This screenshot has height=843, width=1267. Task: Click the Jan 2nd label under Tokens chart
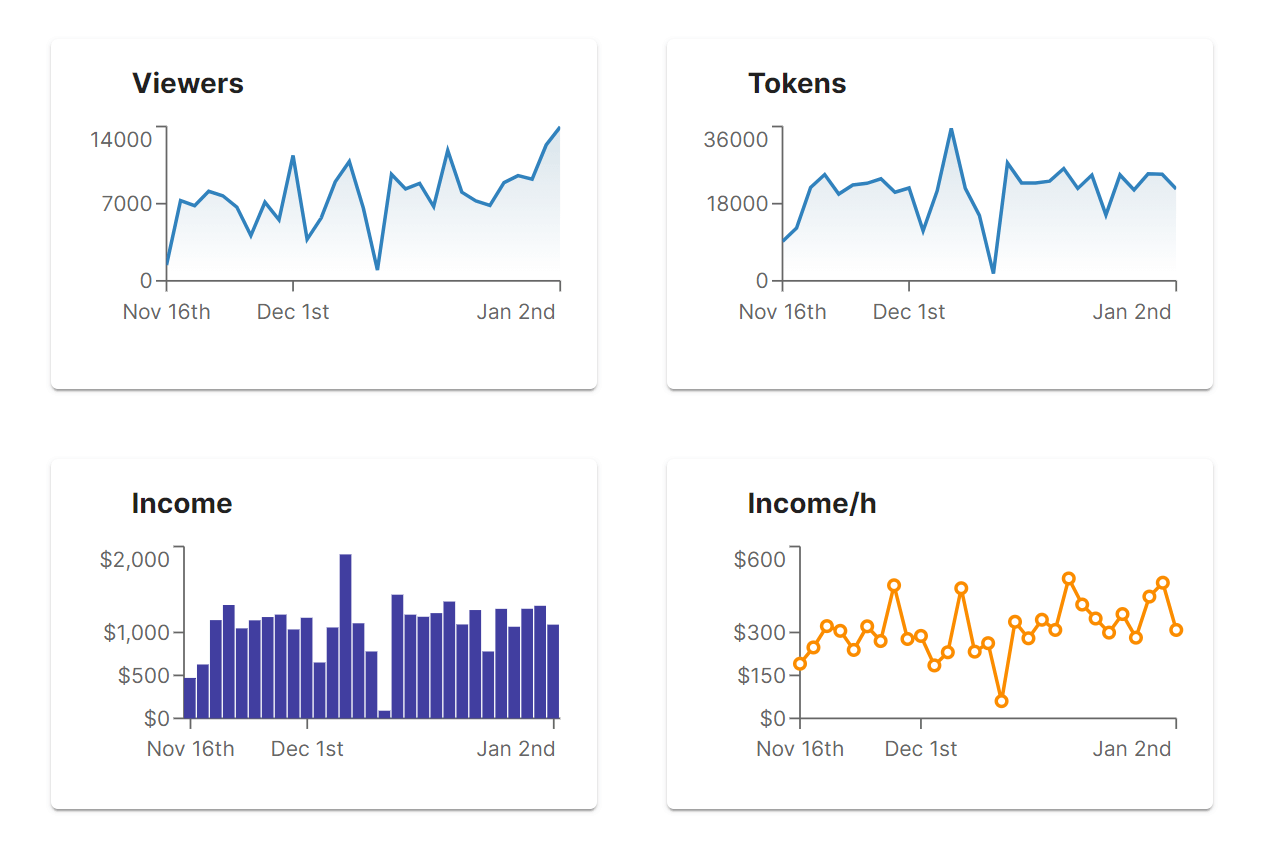[x=1131, y=312]
